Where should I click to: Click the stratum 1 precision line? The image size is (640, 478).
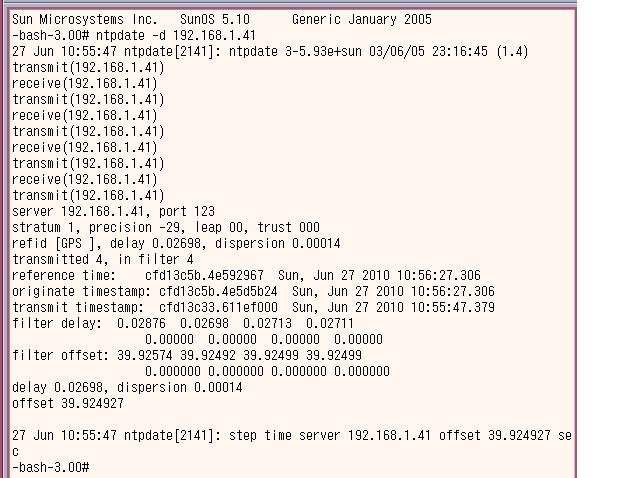tap(166, 227)
